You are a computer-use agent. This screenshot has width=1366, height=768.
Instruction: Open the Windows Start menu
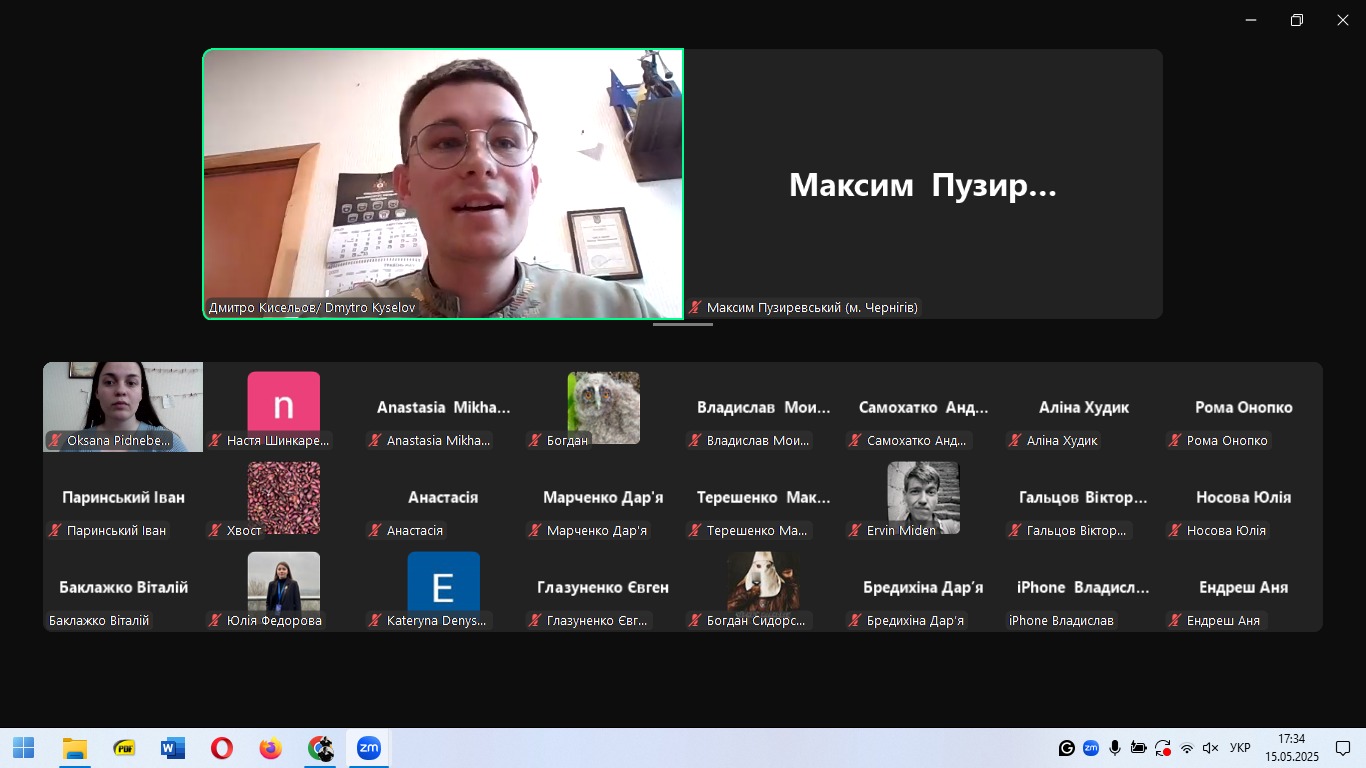click(x=23, y=748)
